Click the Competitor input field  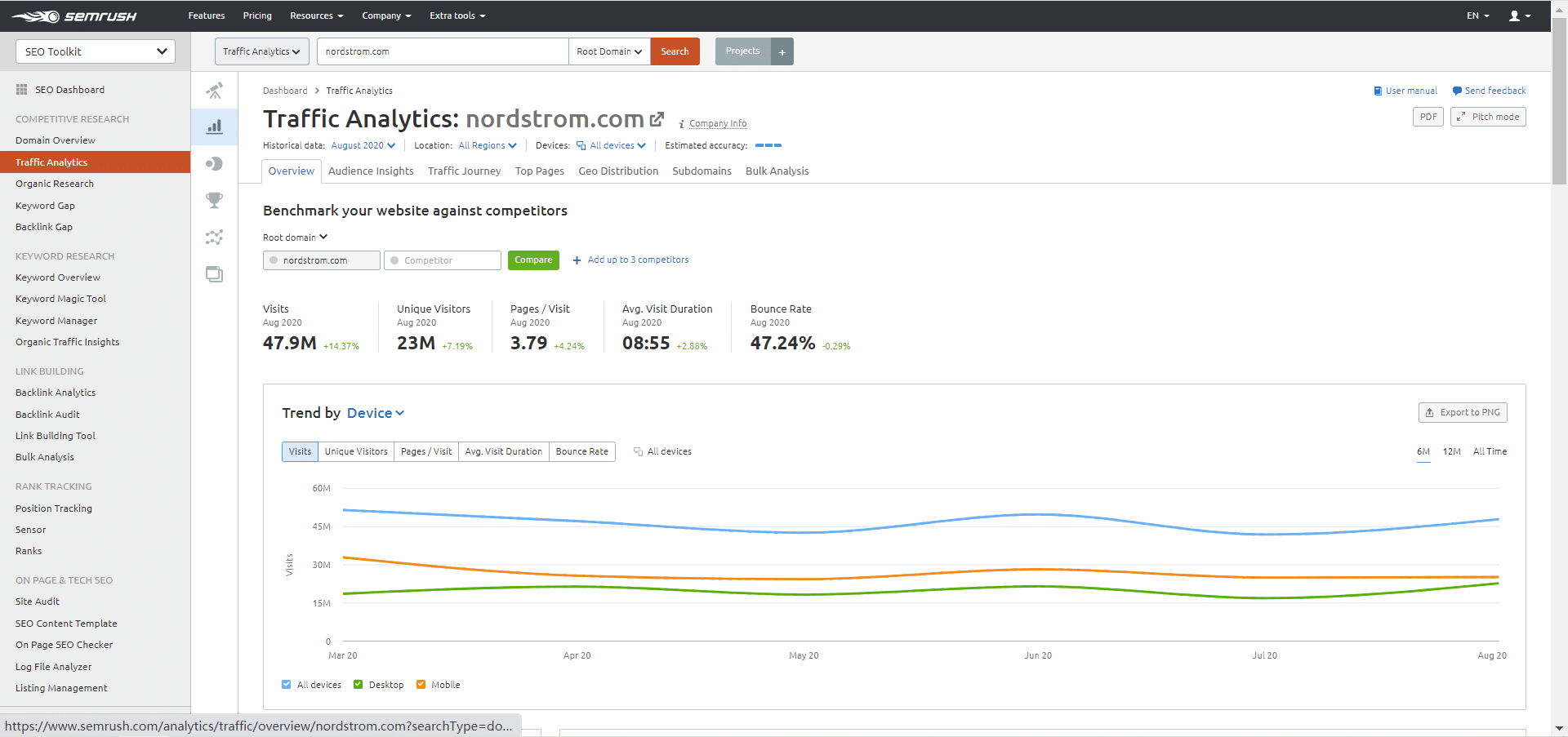443,260
